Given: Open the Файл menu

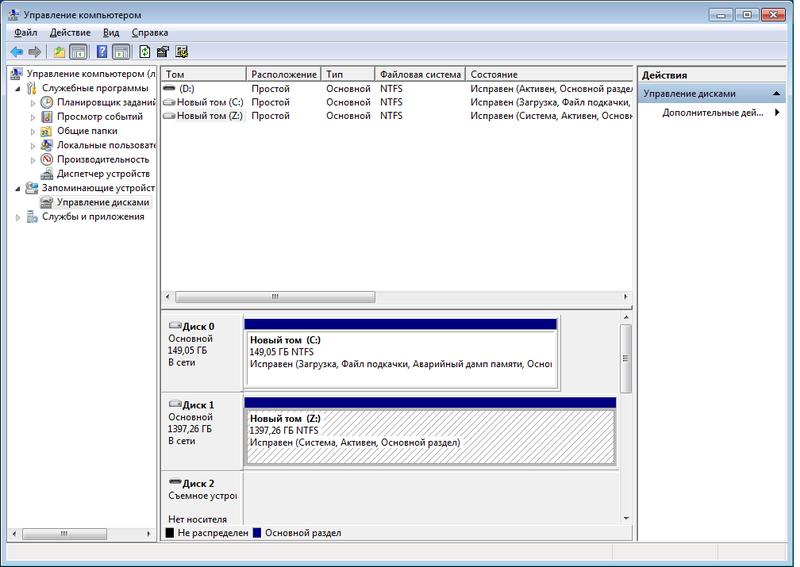Looking at the screenshot, I should 26,33.
